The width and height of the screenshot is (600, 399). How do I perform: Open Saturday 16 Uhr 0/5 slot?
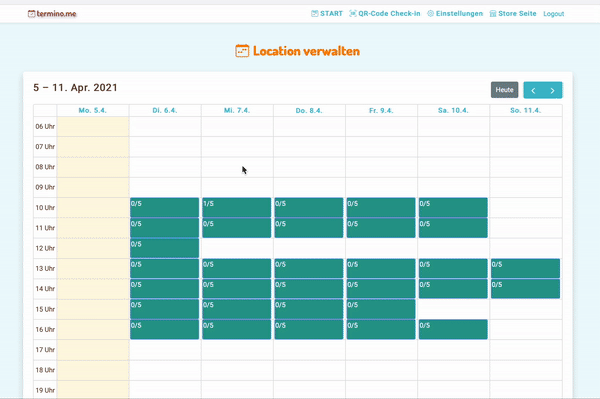pos(453,329)
